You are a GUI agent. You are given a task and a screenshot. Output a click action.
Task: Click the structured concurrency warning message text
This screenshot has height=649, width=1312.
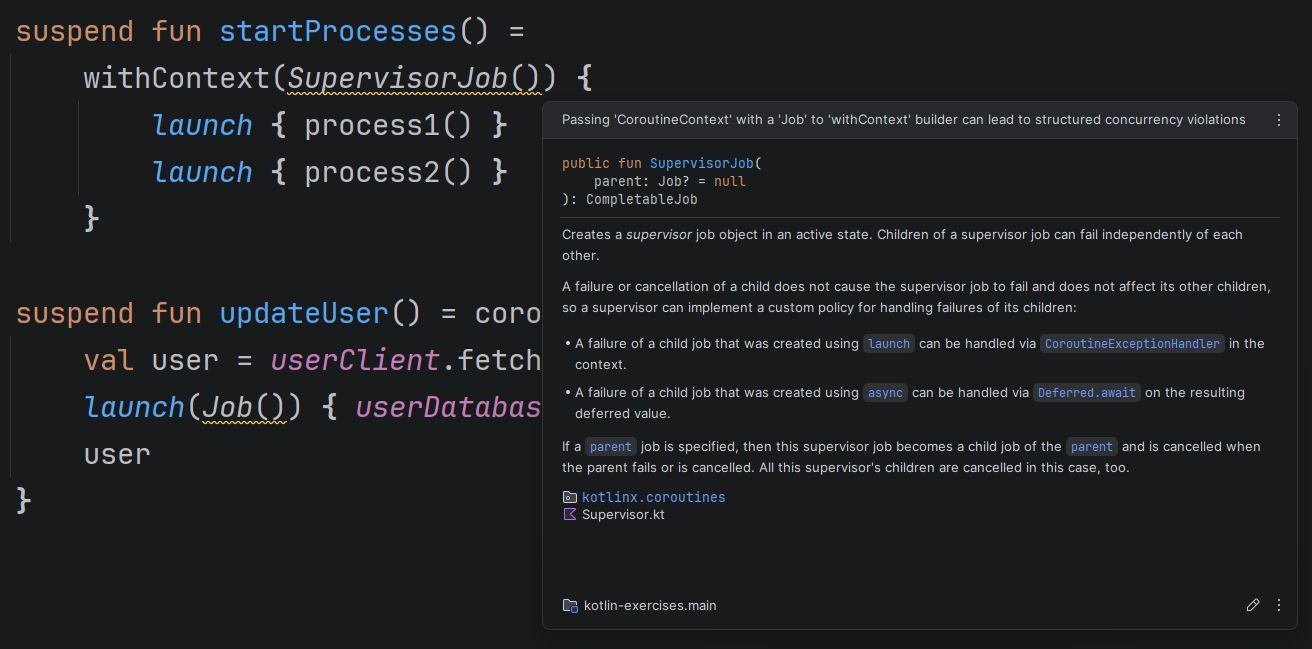point(903,120)
